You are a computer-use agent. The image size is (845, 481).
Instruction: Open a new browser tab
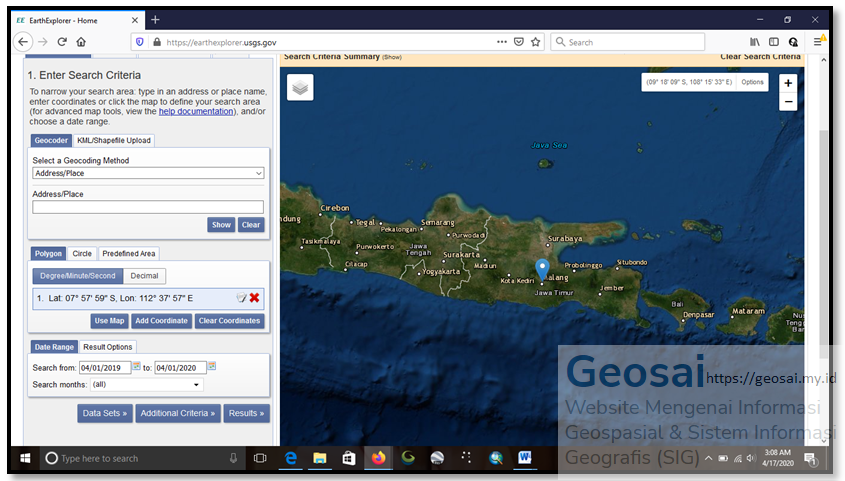[x=155, y=20]
